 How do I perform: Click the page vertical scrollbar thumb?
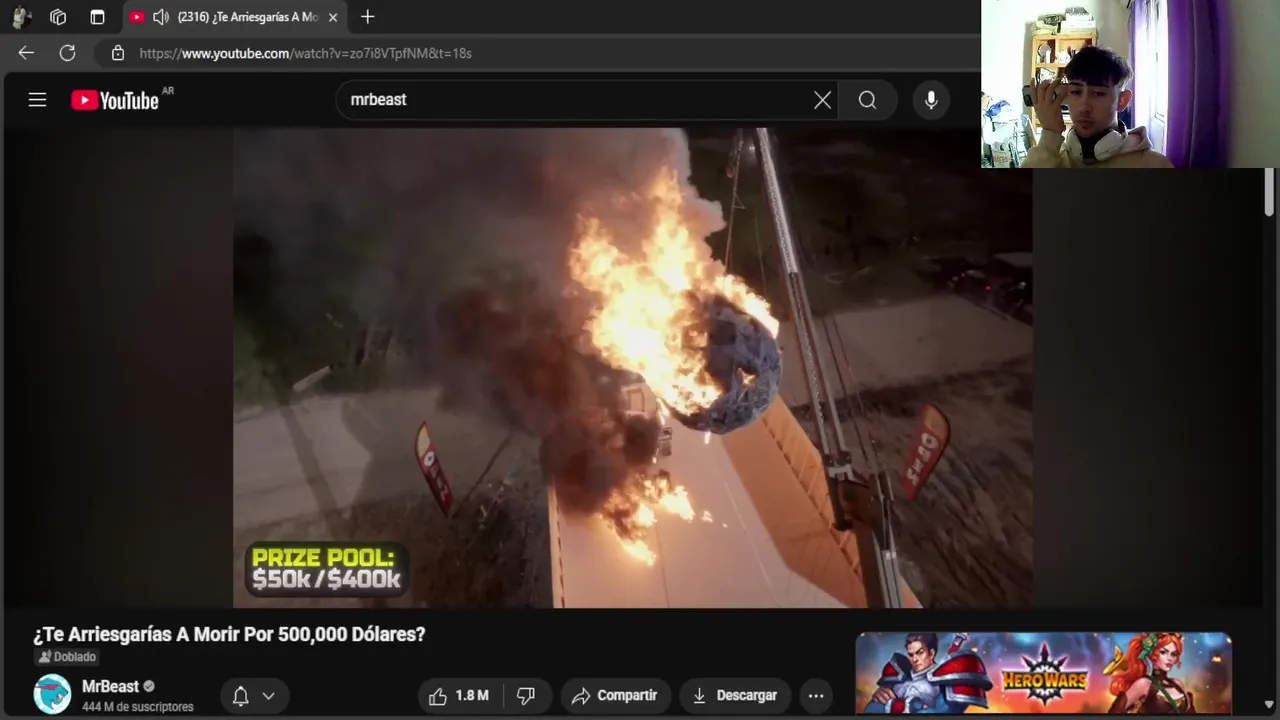tap(1270, 192)
